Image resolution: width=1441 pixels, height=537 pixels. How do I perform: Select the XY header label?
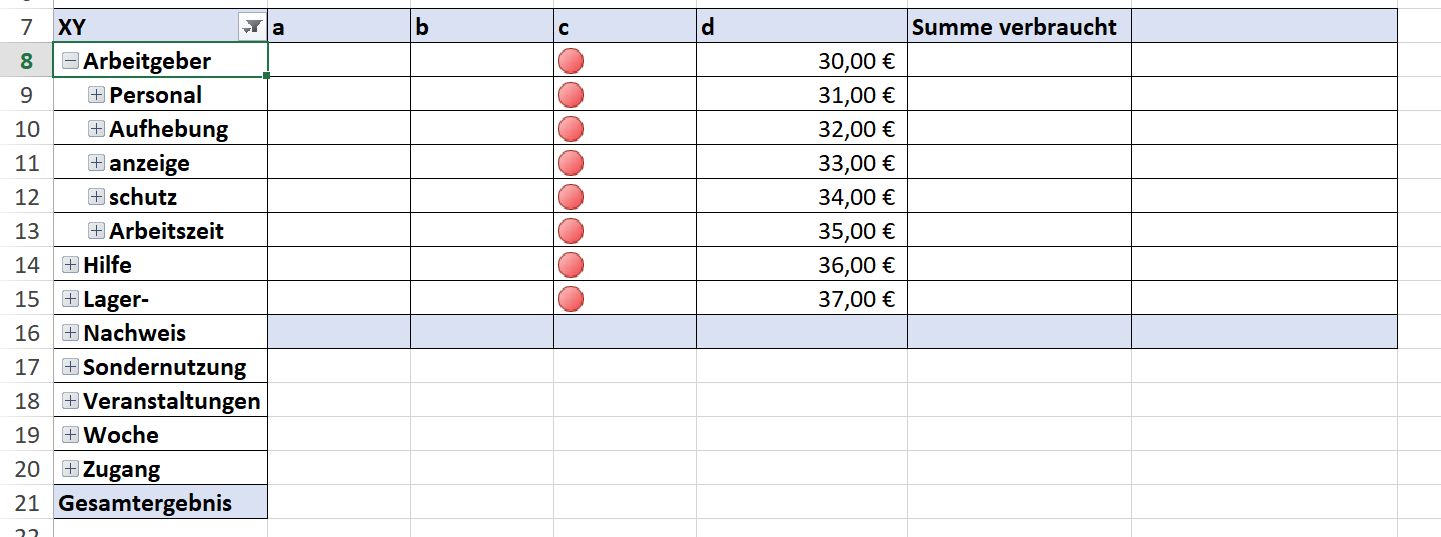pyautogui.click(x=72, y=27)
